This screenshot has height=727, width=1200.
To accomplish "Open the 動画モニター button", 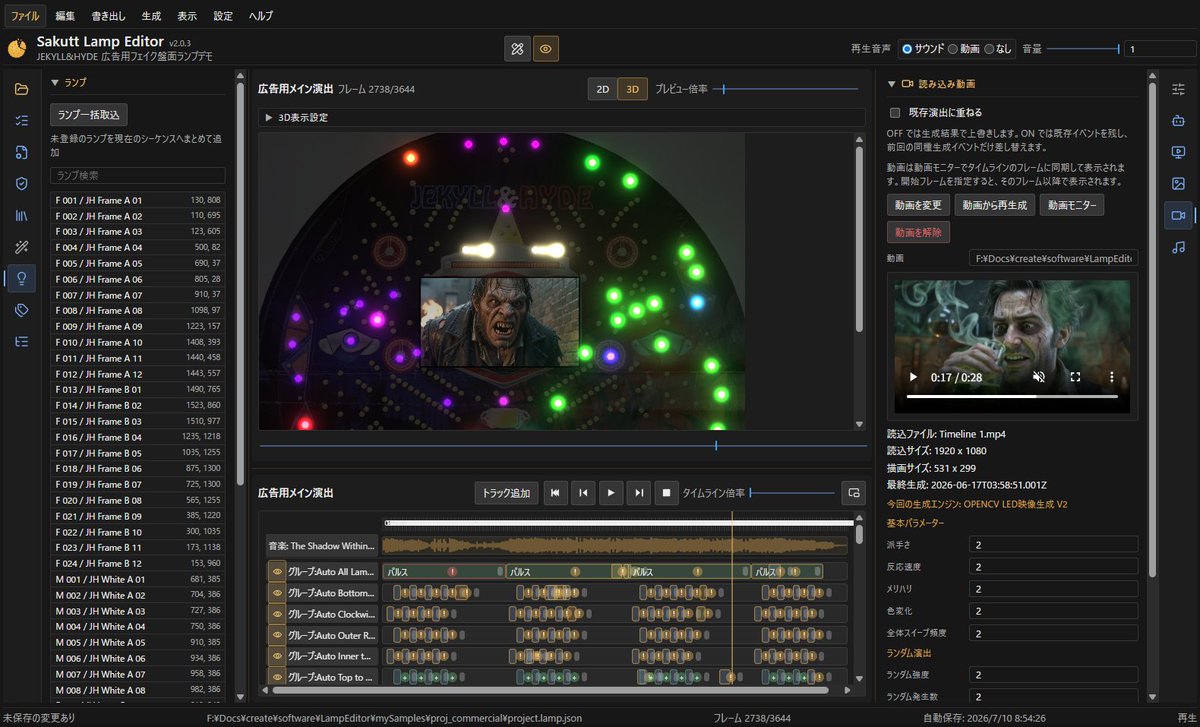I will 1072,205.
